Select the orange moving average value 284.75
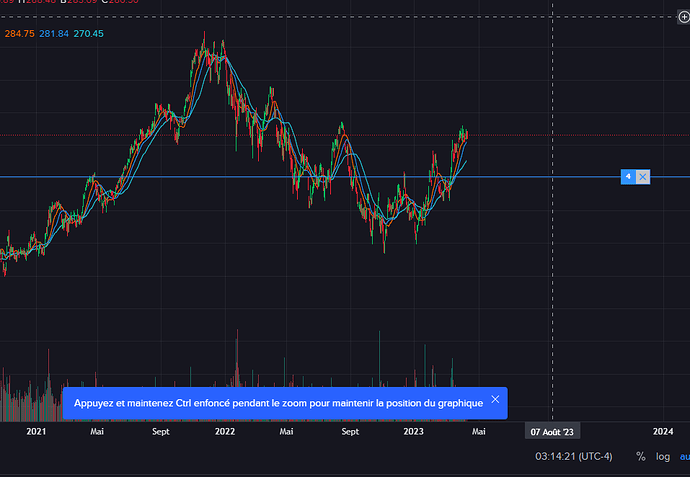Screen dimensions: 690x477 [x=19, y=34]
